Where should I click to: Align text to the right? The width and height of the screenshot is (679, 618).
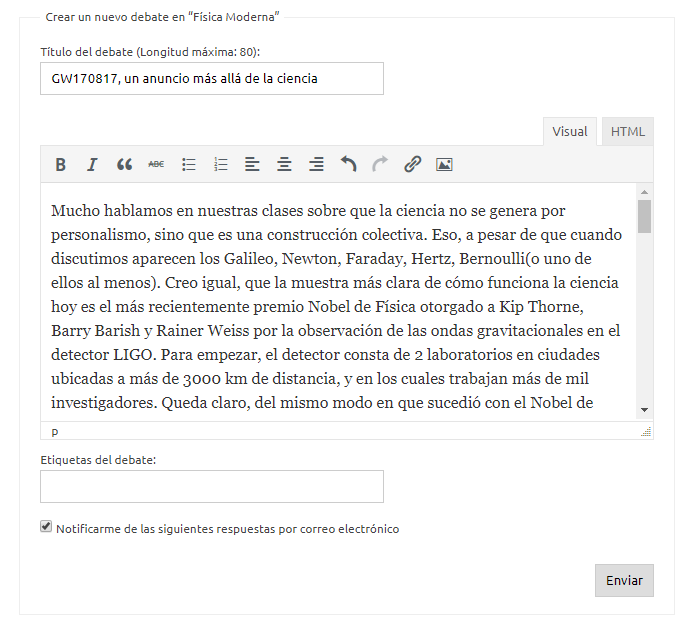click(x=316, y=165)
